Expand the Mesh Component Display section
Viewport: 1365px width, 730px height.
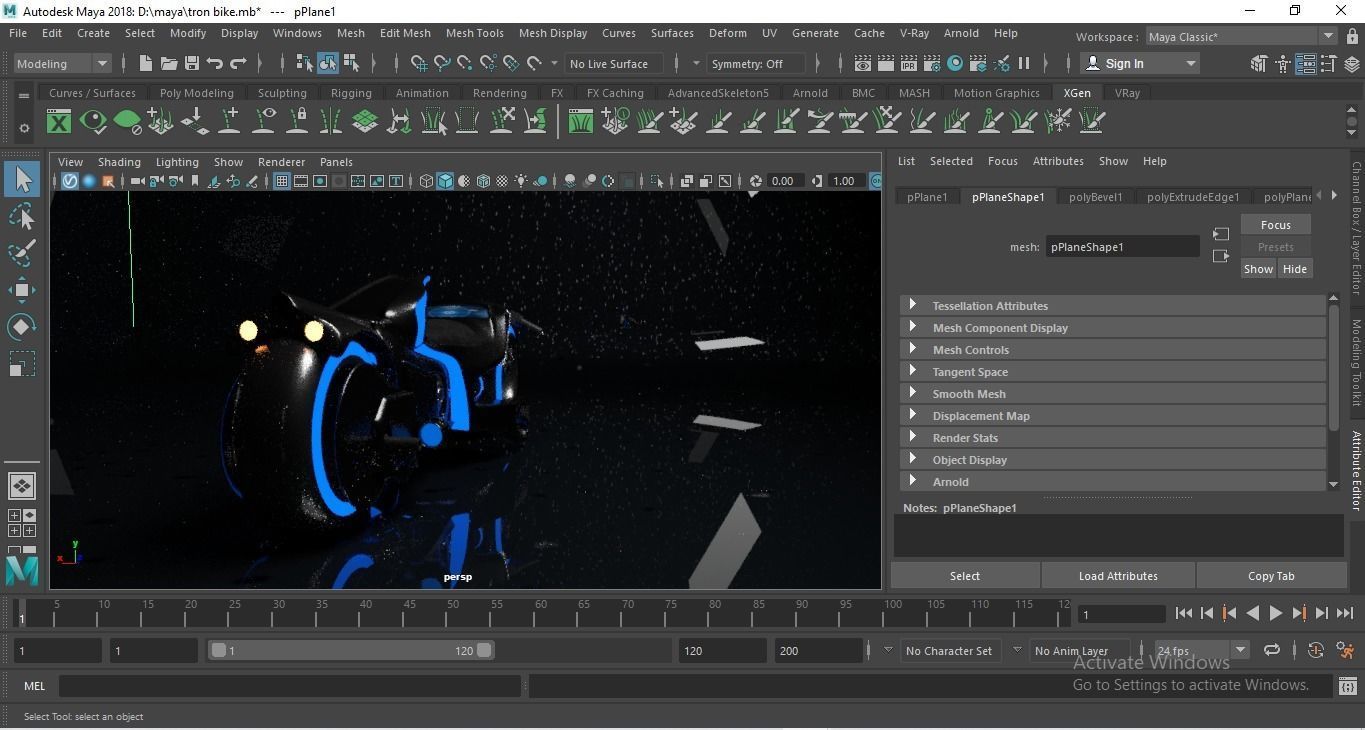click(1113, 328)
